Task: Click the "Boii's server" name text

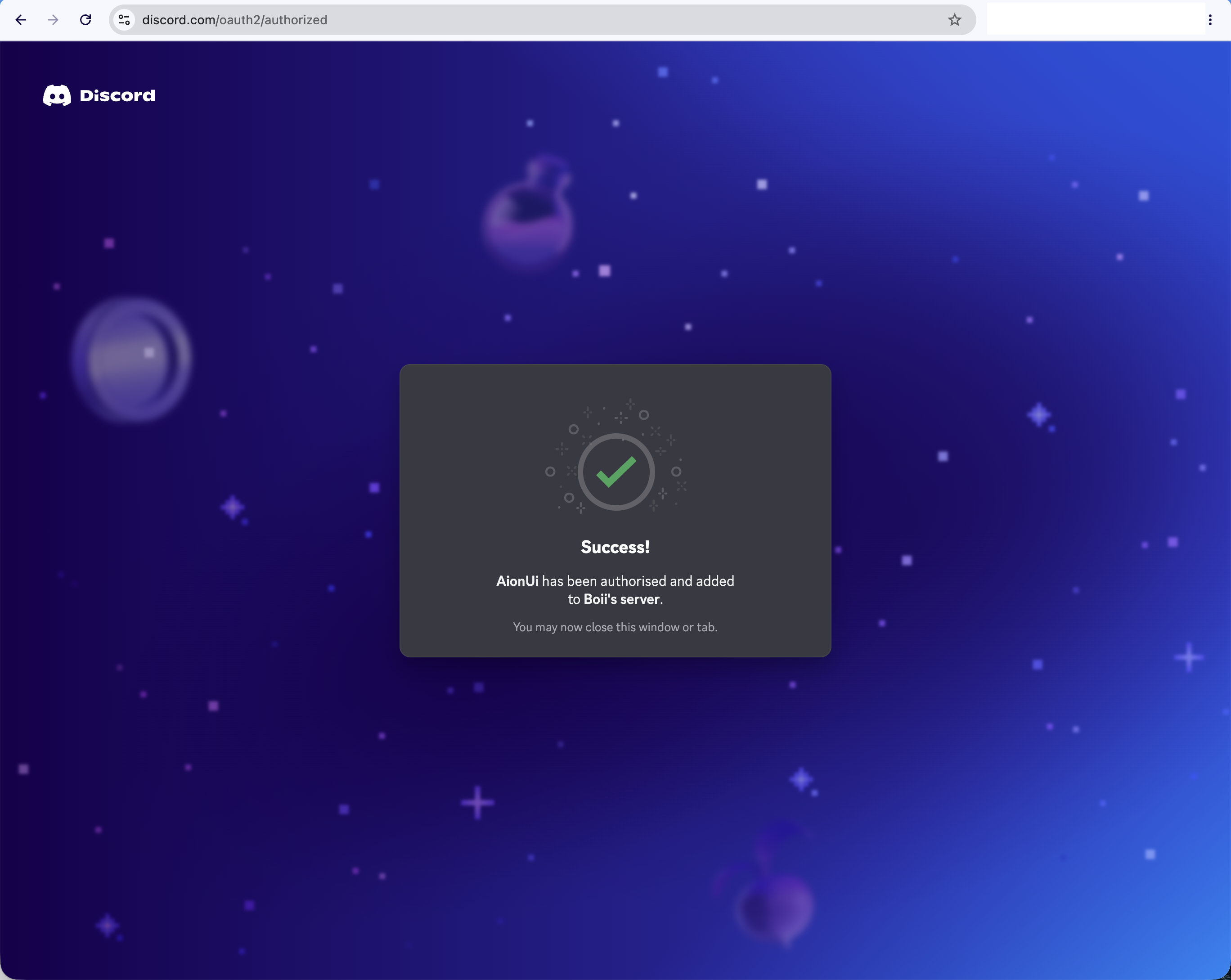Action: (621, 600)
